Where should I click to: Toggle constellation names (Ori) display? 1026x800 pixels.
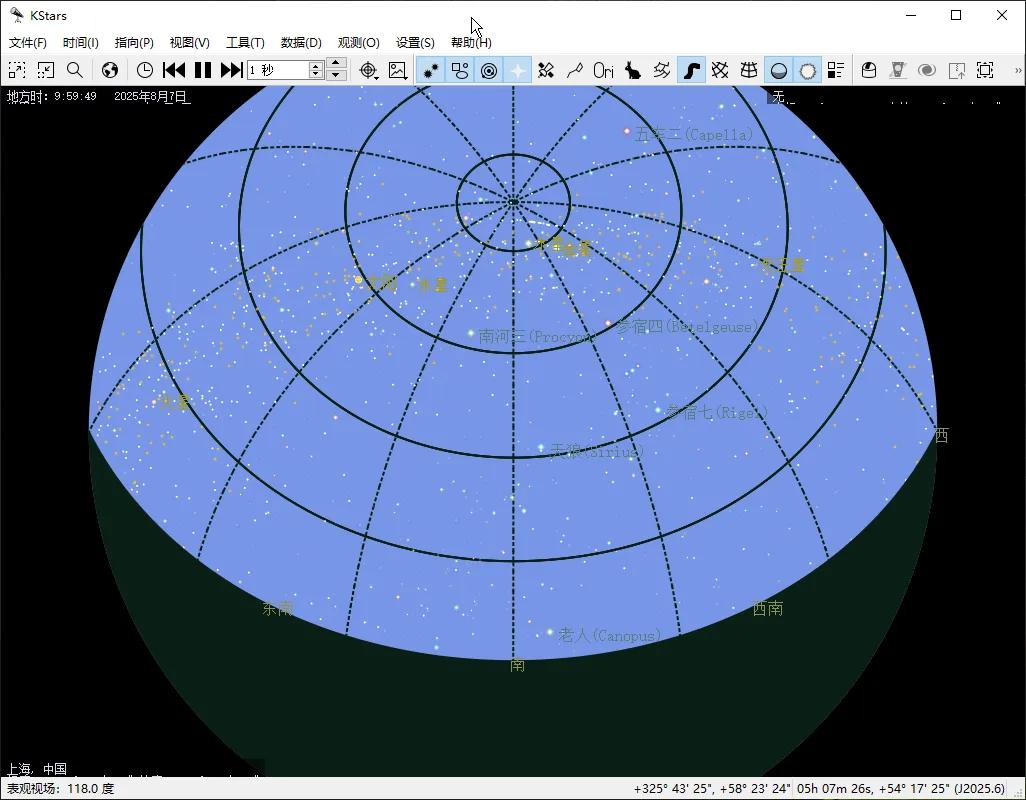604,70
